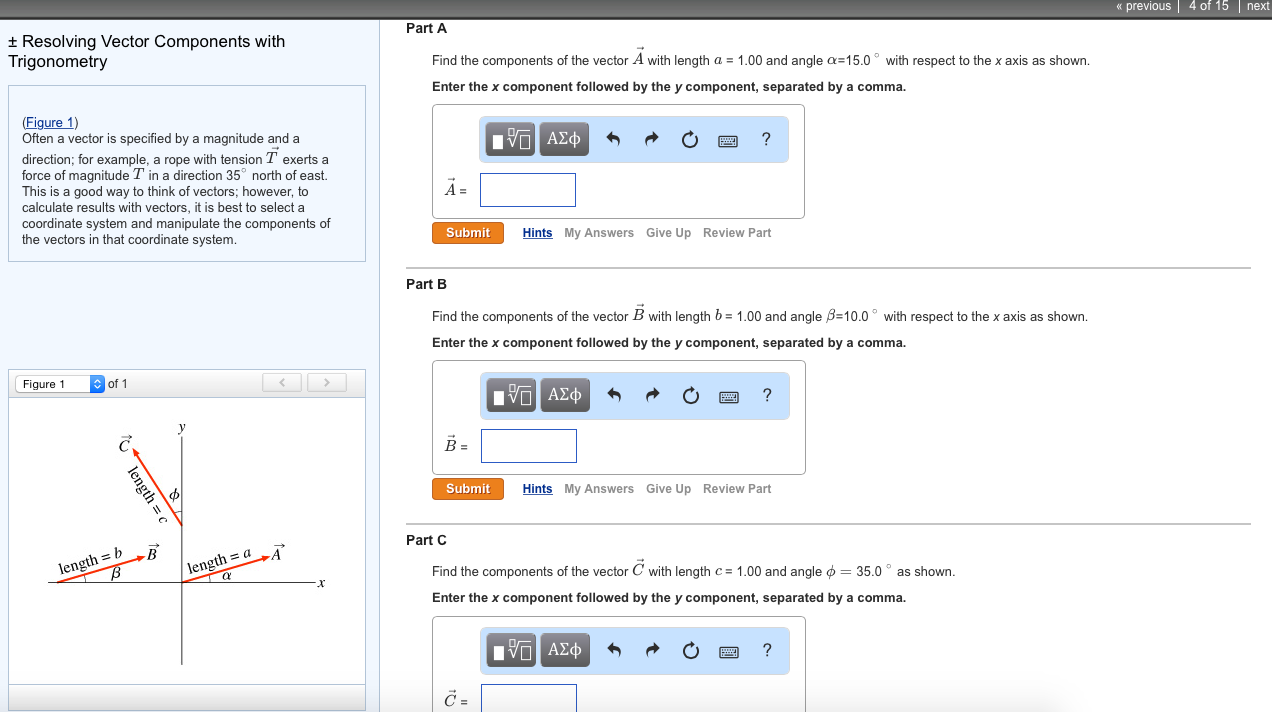This screenshot has height=712, width=1272.
Task: Click Give Up for Part A
Action: (668, 232)
